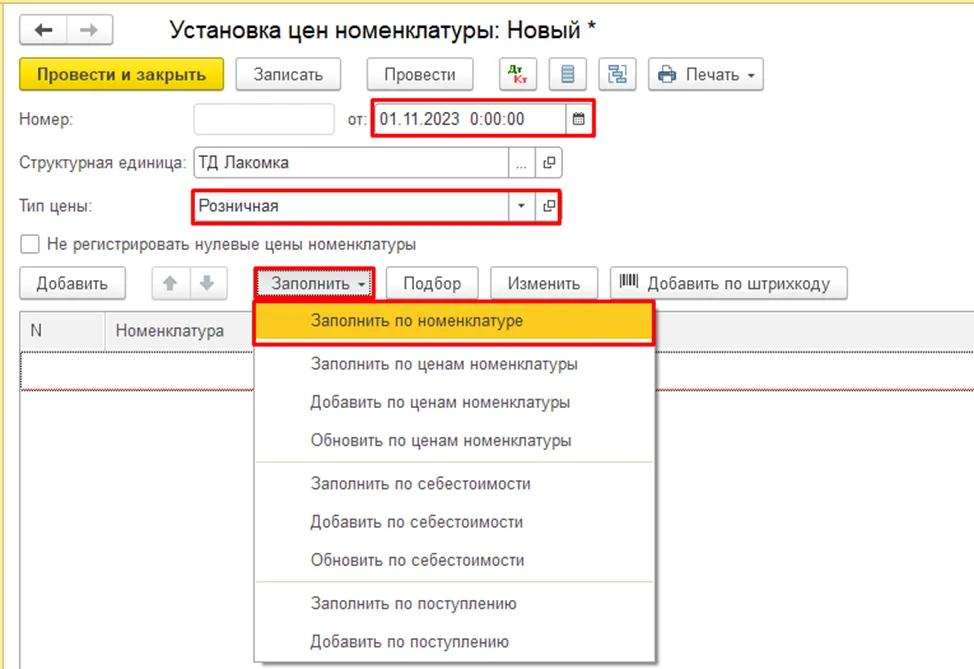Select Обновить по ценам номенклатуры
Image resolution: width=974 pixels, height=669 pixels.
pyautogui.click(x=454, y=440)
